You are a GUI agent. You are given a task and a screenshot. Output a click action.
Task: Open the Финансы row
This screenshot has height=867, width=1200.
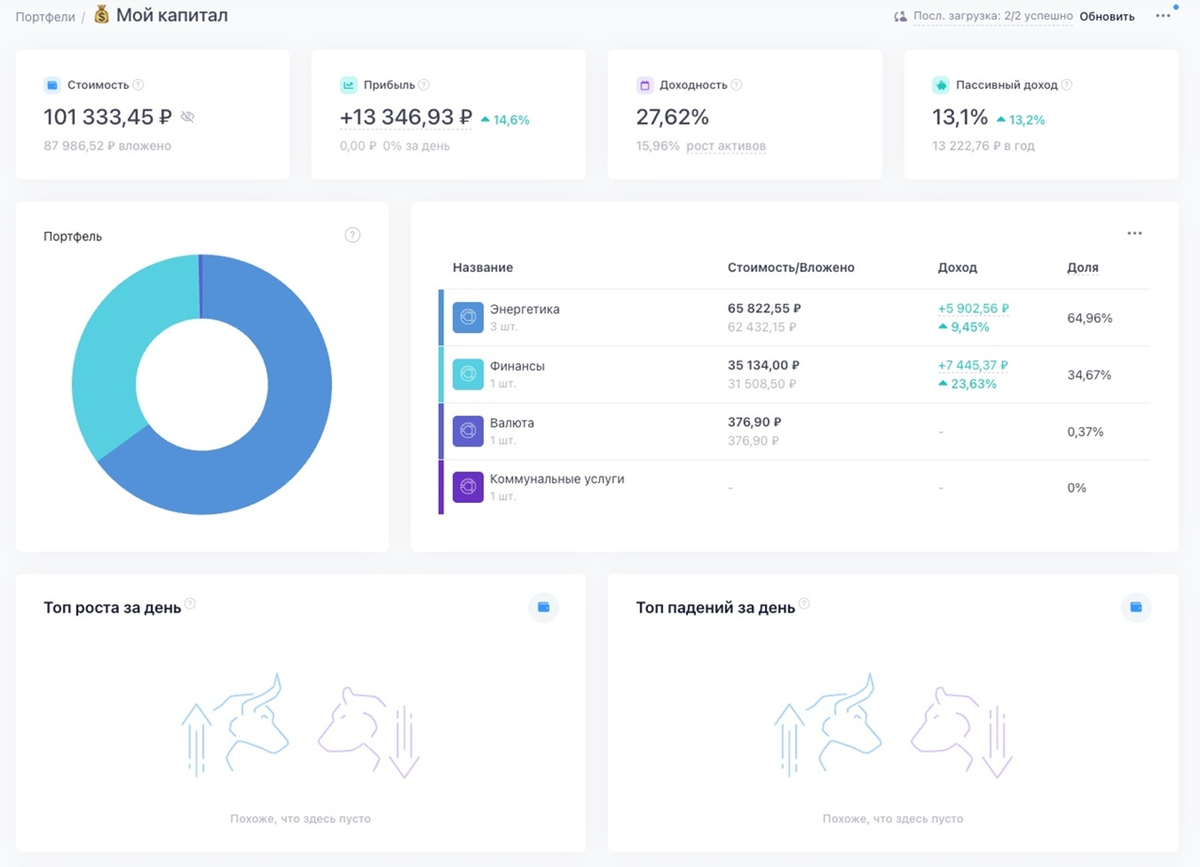point(794,375)
